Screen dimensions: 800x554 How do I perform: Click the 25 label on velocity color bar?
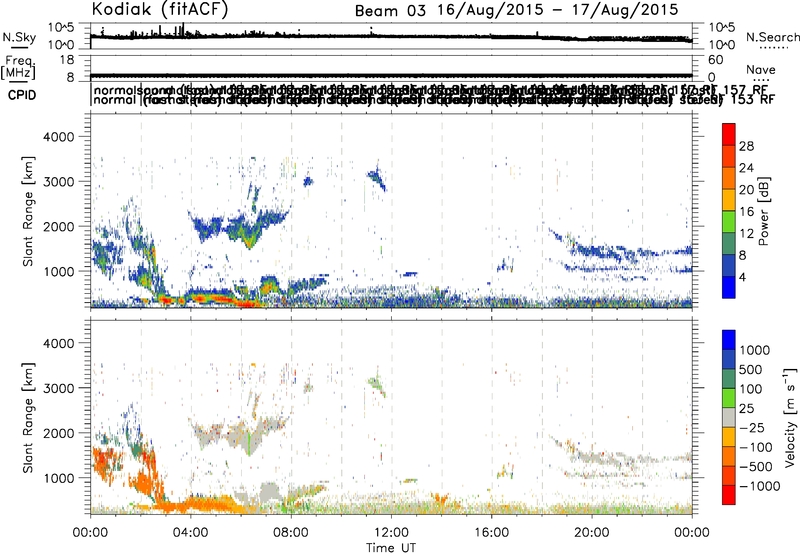pyautogui.click(x=747, y=408)
